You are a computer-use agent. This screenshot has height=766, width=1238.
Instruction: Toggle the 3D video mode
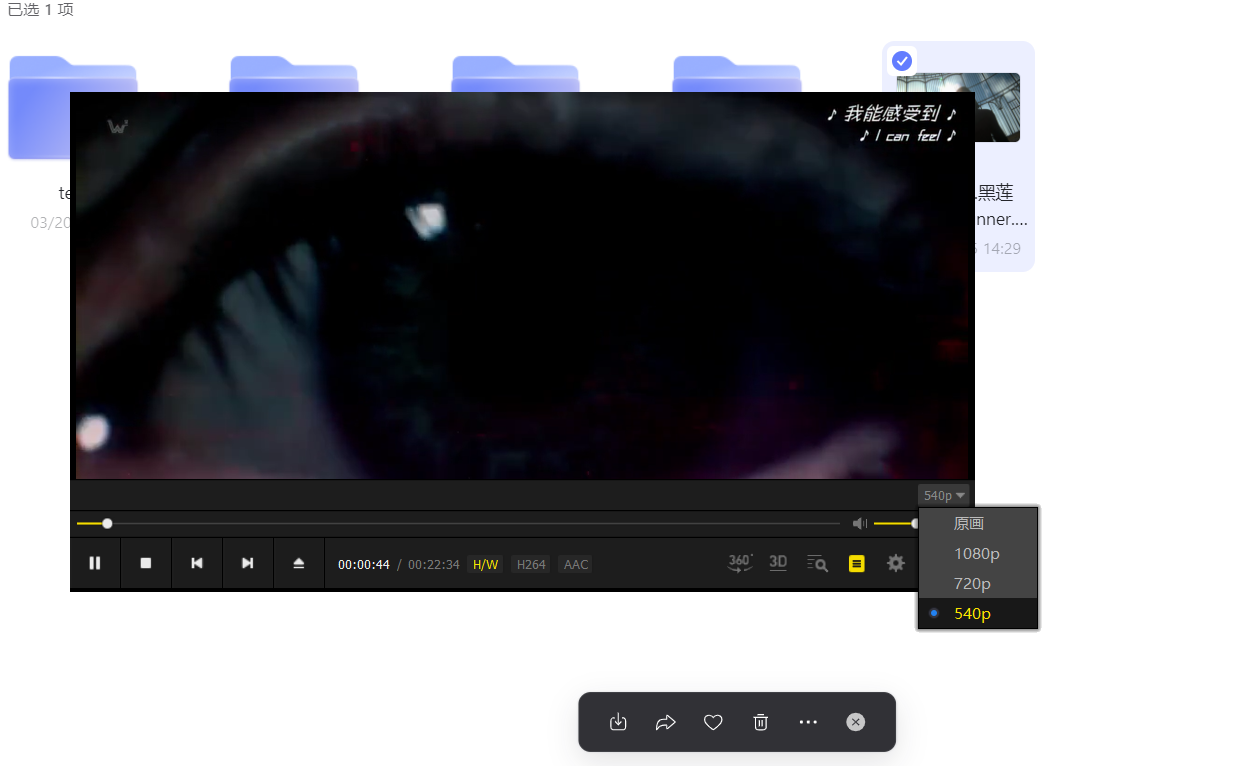778,563
